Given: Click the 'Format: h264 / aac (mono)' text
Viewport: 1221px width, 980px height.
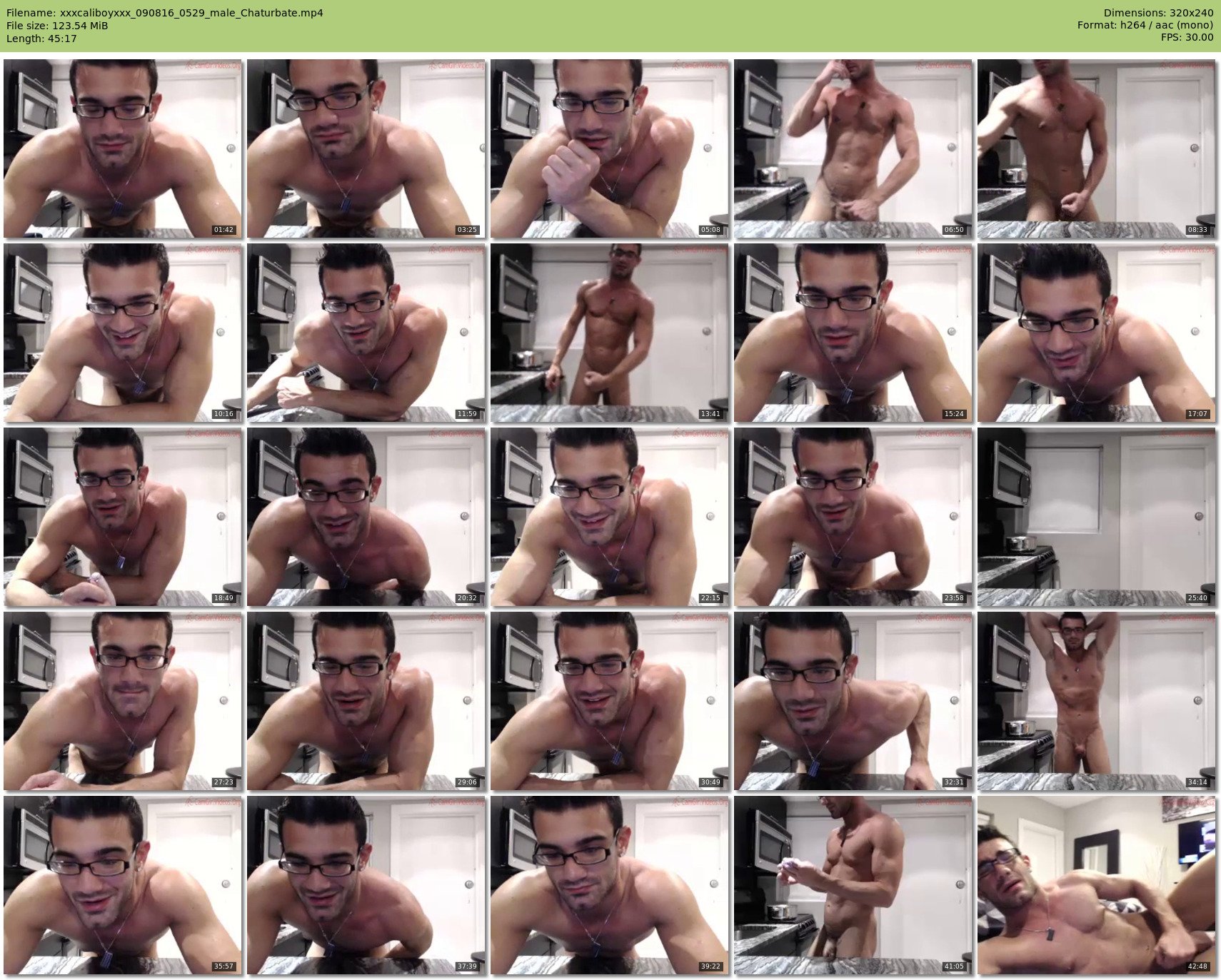Looking at the screenshot, I should click(x=1145, y=26).
